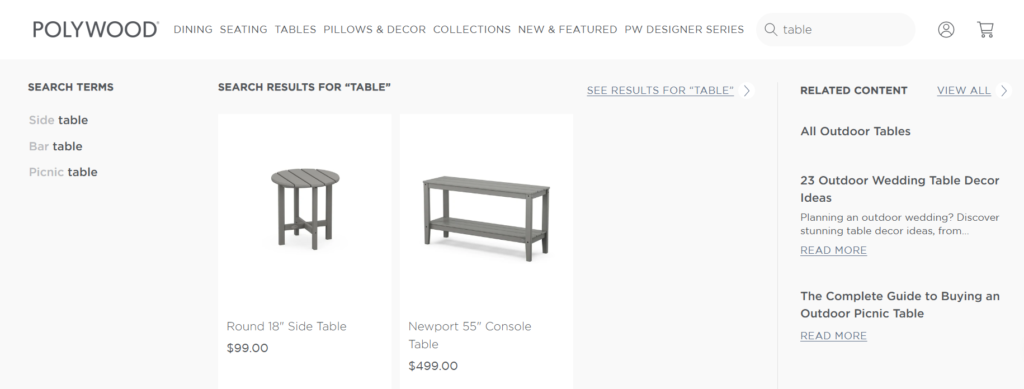Open Newport 55" Console Table product image
The height and width of the screenshot is (389, 1024).
point(487,218)
